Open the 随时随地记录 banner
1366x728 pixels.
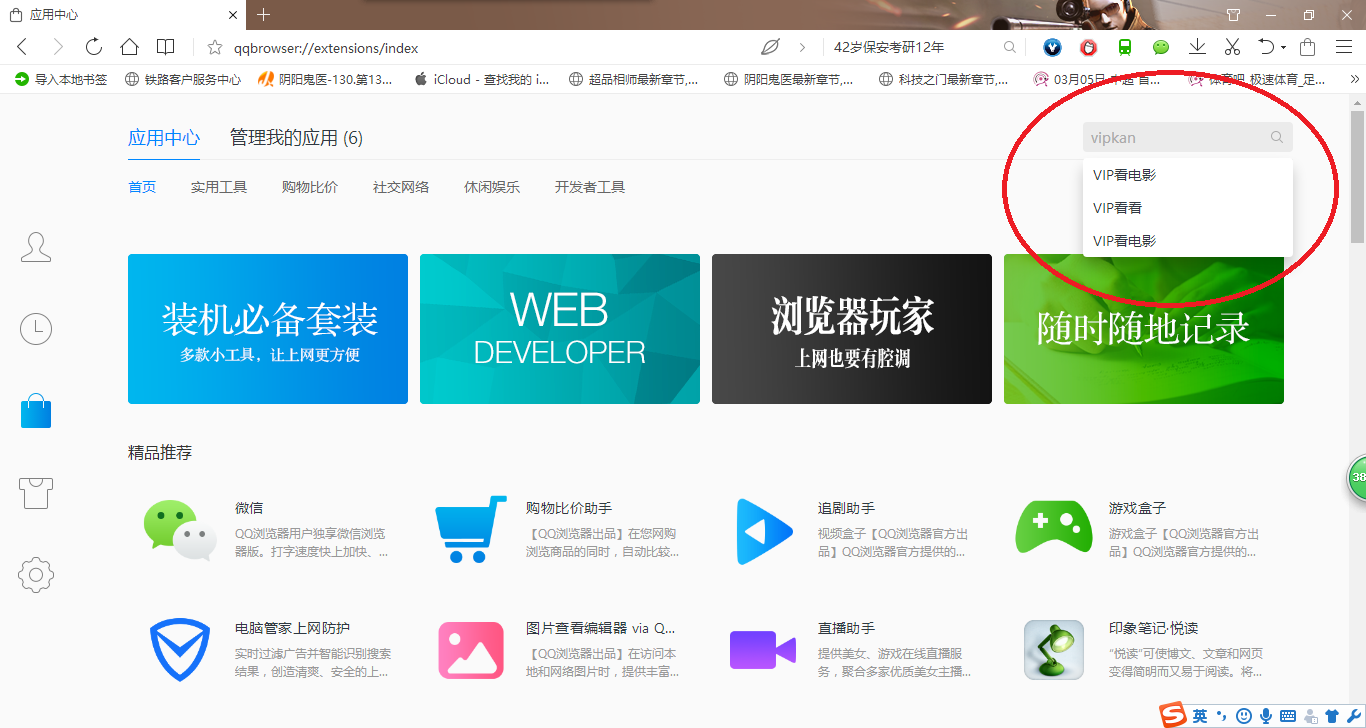click(x=1144, y=329)
